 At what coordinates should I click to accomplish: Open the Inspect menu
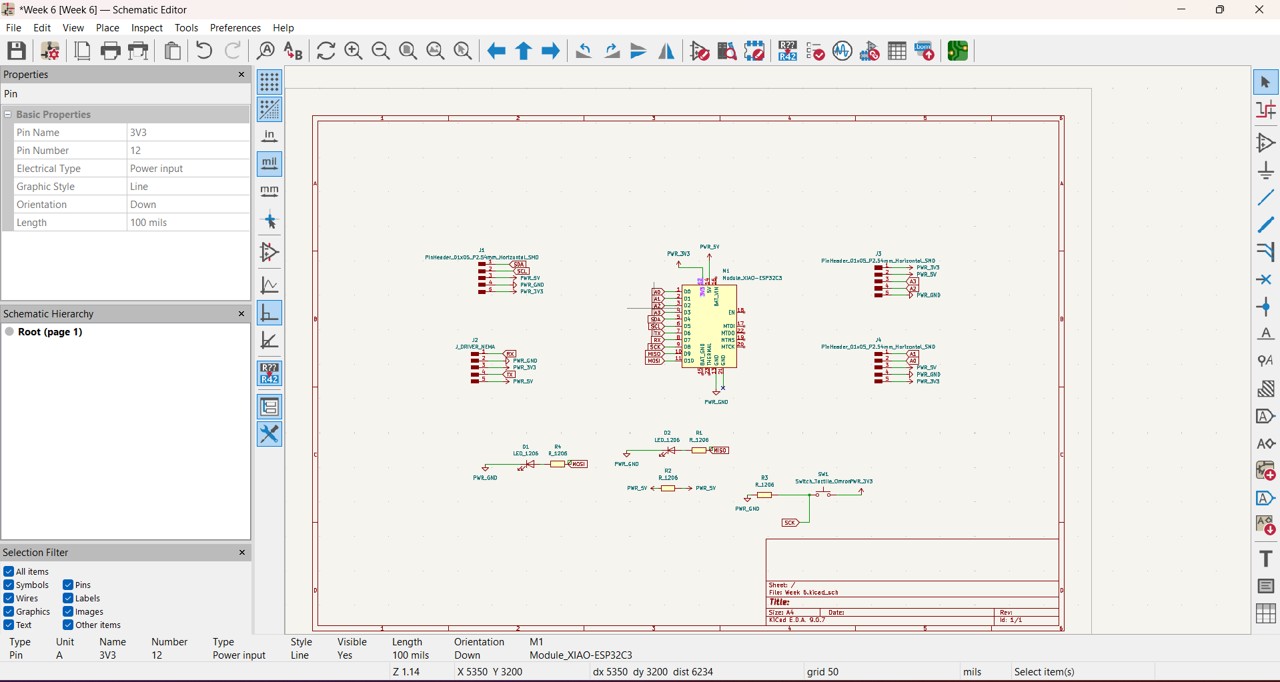pos(146,28)
